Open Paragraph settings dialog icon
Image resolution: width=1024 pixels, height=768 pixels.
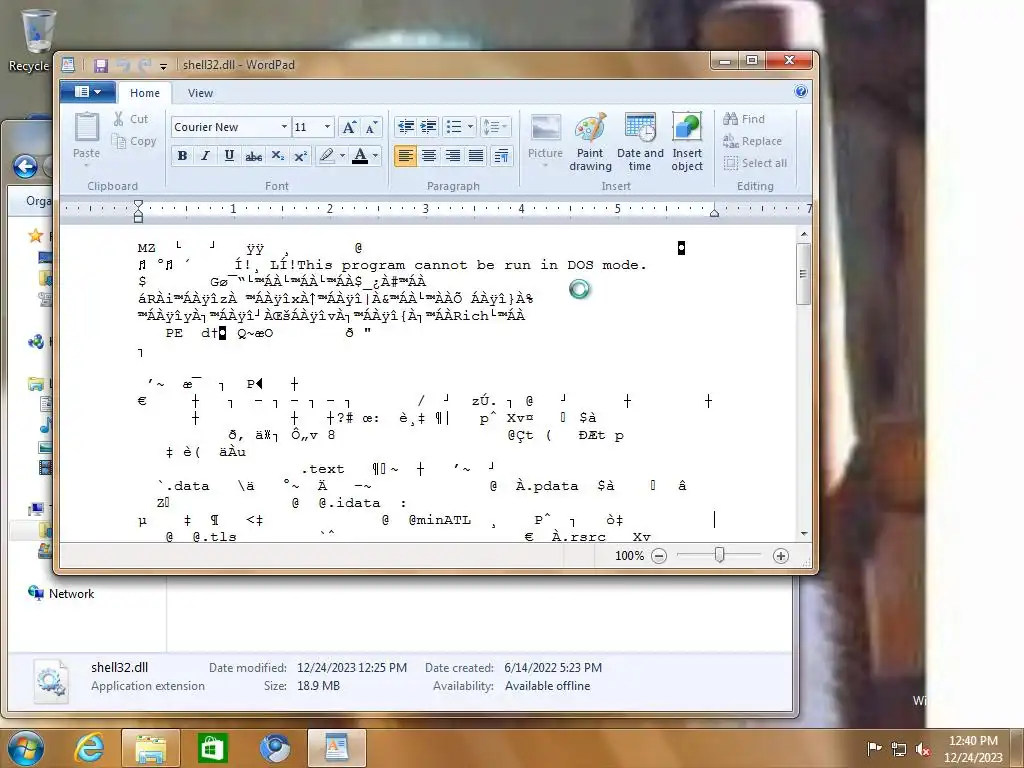[501, 155]
